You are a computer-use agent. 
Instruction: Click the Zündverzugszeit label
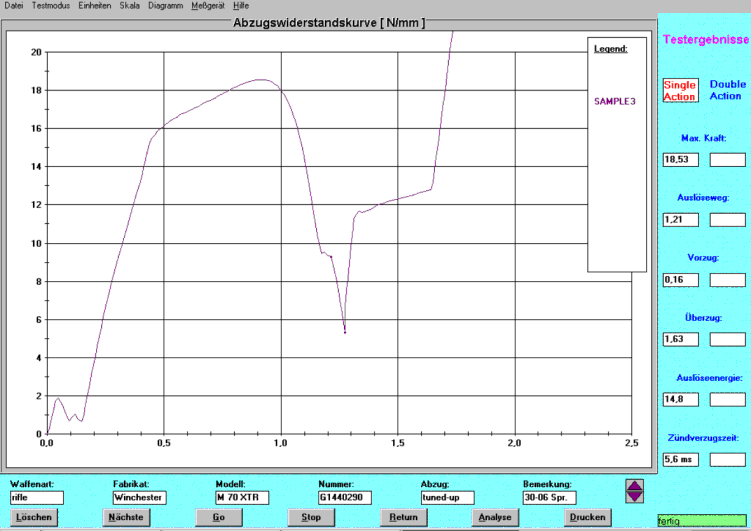(x=703, y=438)
